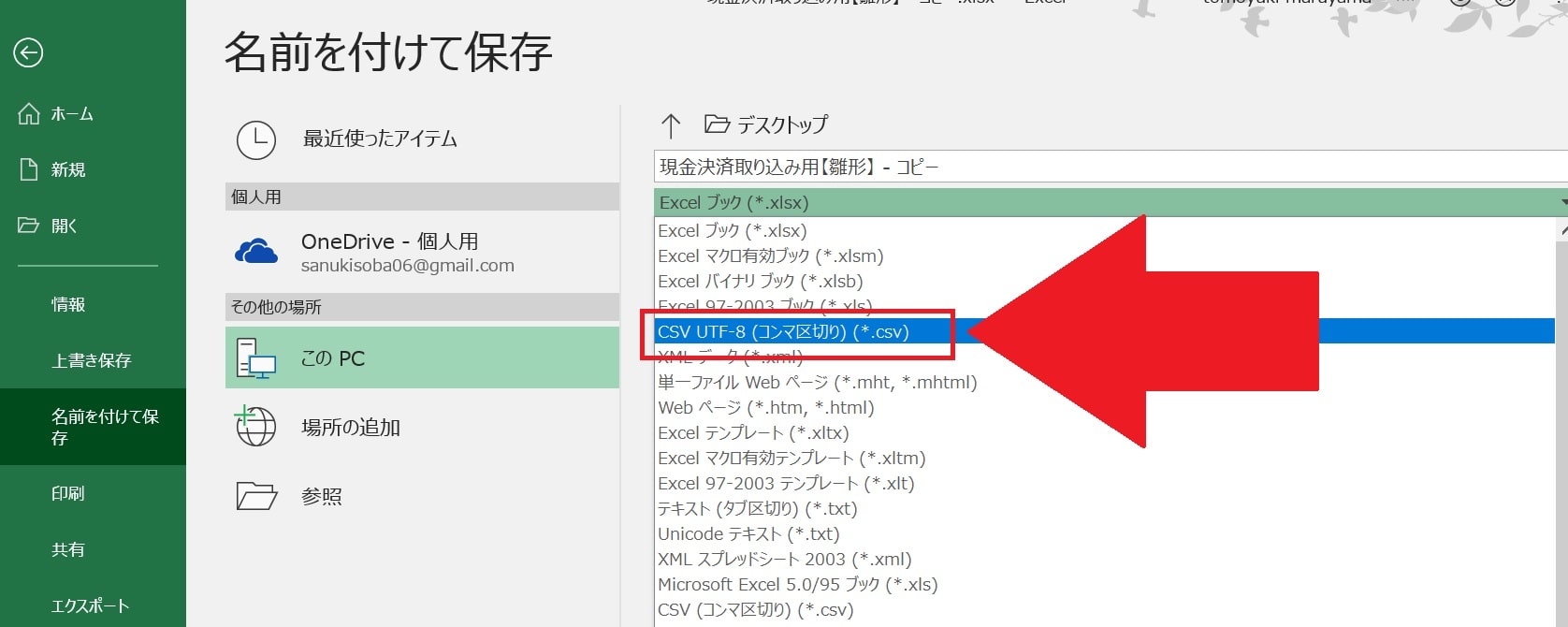1568x627 pixels.
Task: Pick テキスト (タブ区切り) (*.txt) file type
Action: 757,509
